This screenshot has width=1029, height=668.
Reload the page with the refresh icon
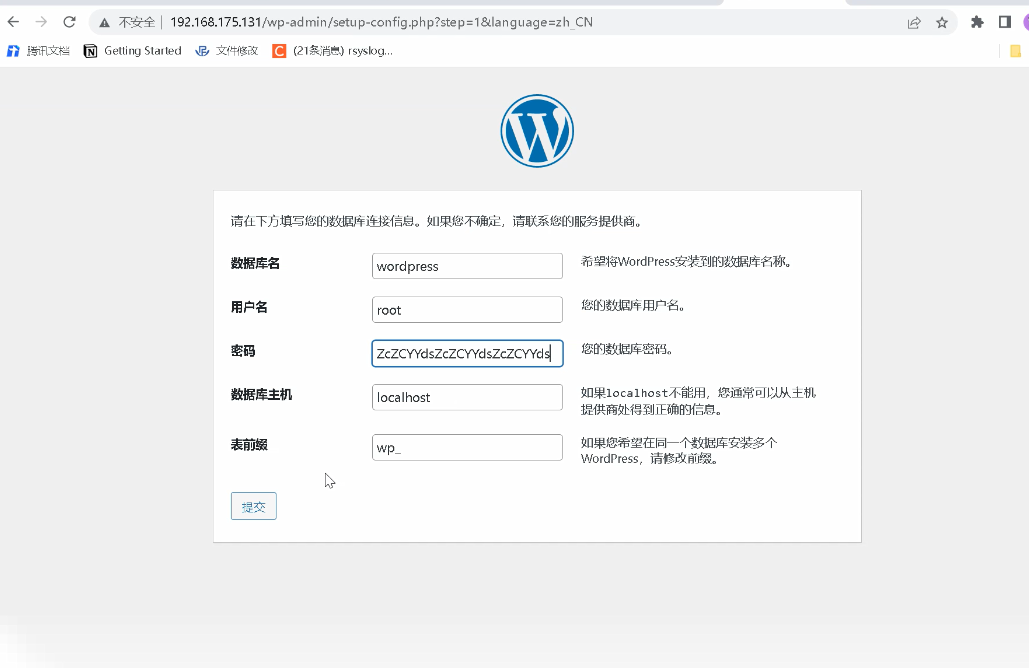(x=70, y=22)
